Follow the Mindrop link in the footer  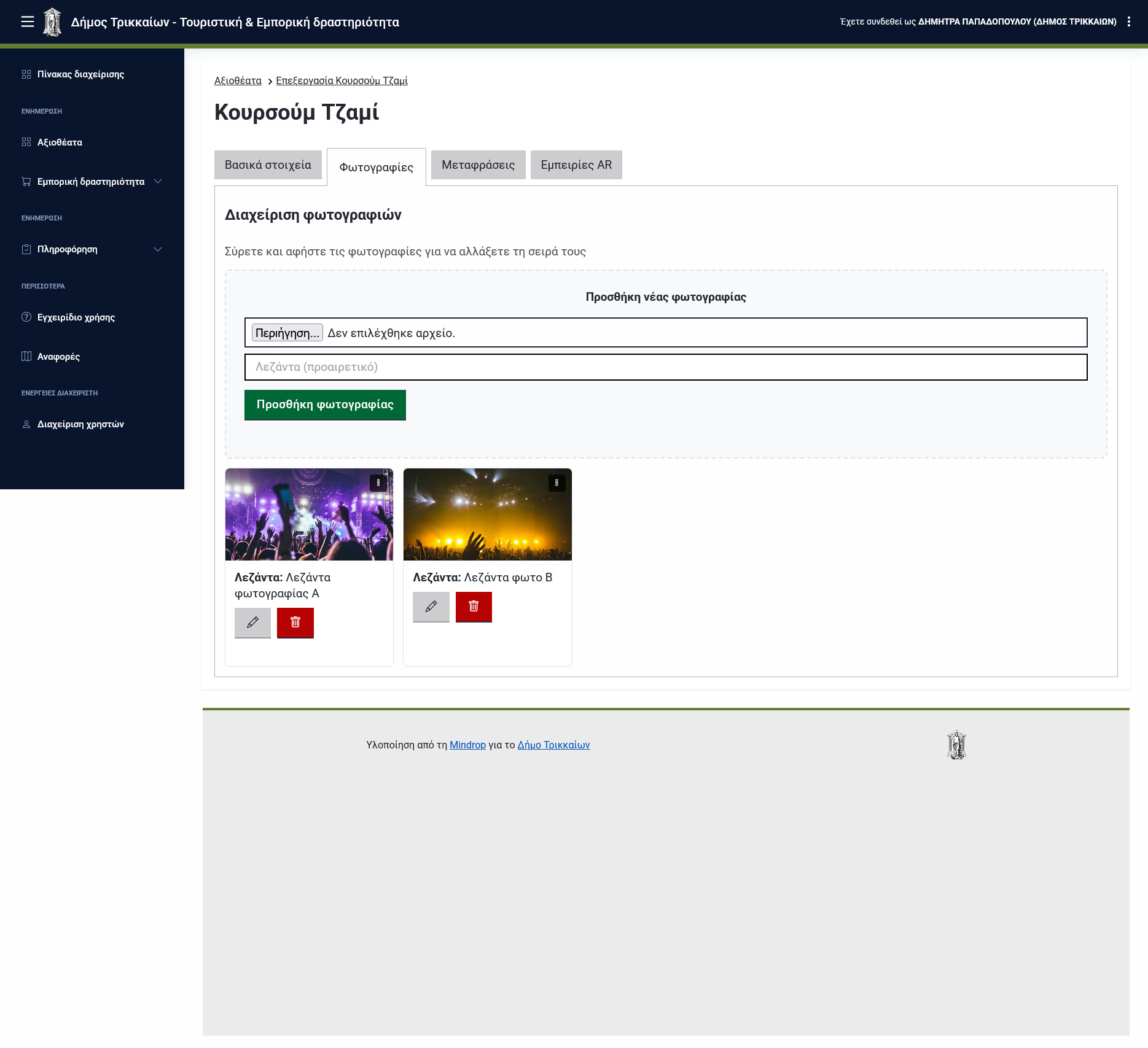coord(467,745)
